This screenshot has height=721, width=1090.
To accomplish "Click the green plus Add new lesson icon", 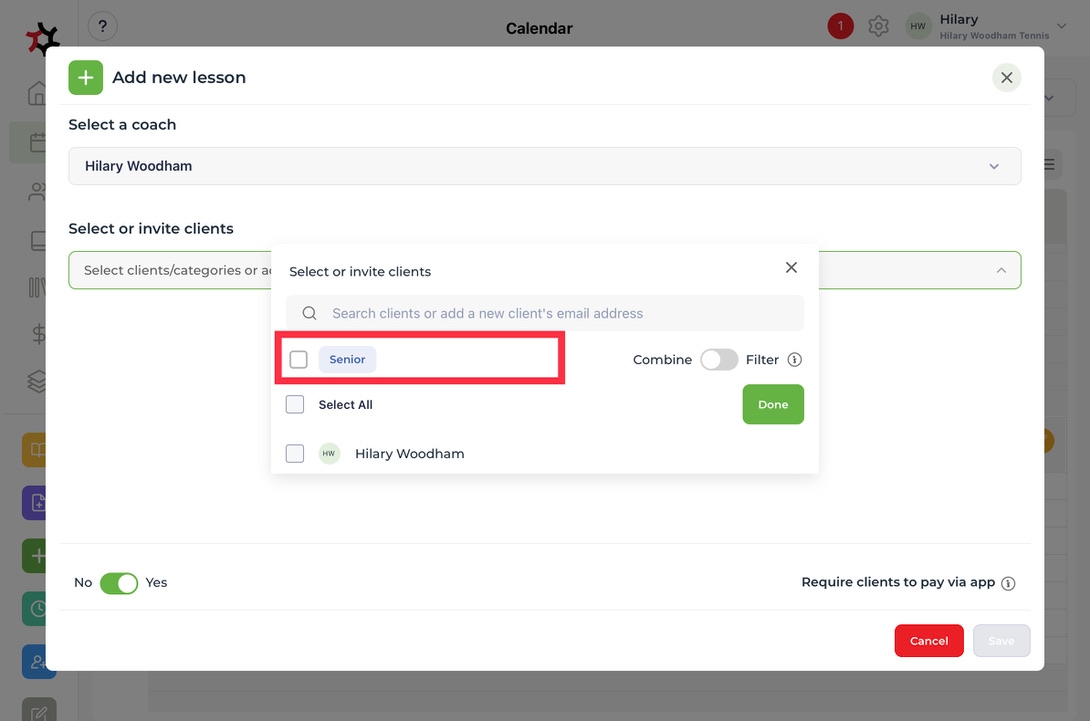I will point(86,77).
